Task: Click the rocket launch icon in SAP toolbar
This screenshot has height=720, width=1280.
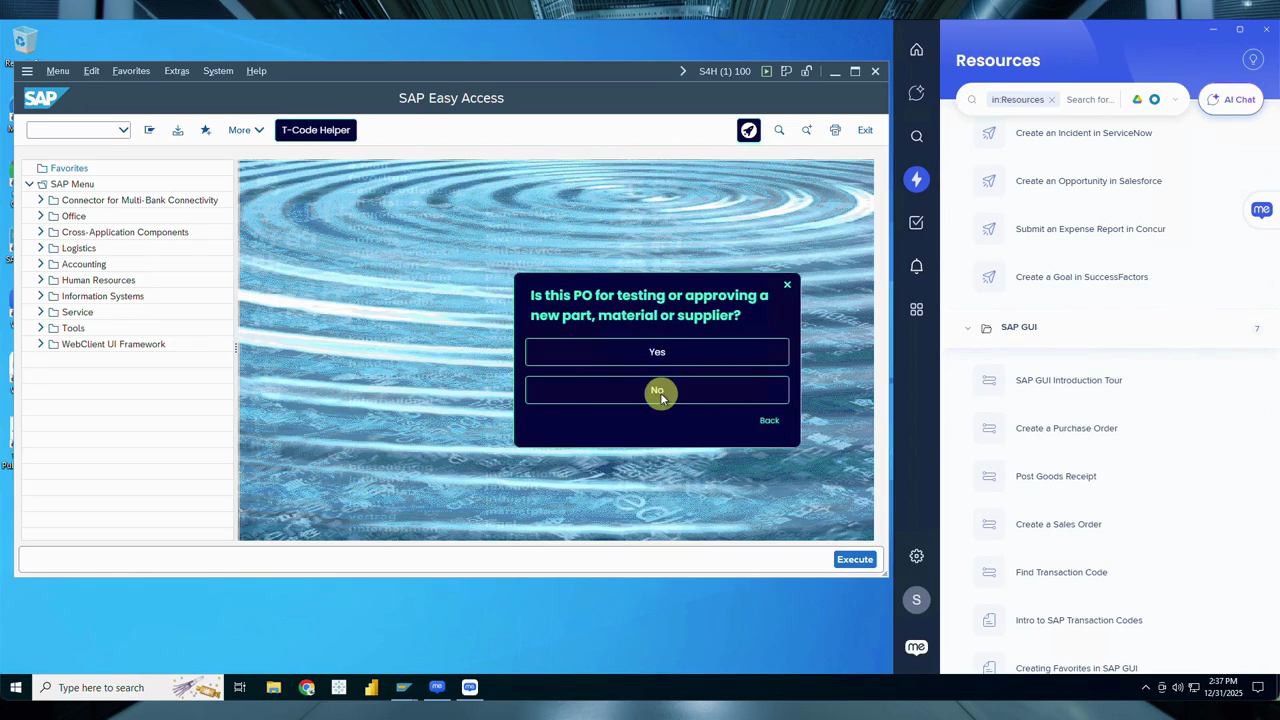Action: point(748,130)
